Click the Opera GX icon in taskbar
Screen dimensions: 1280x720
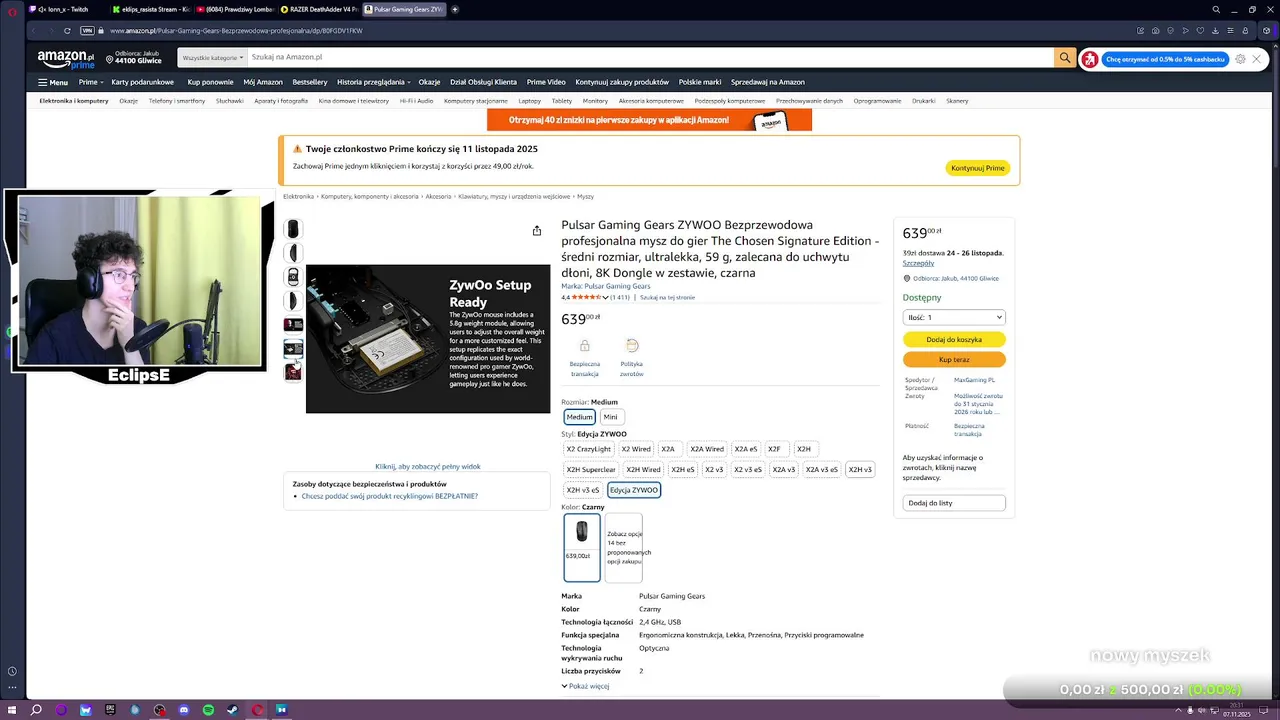coord(257,710)
